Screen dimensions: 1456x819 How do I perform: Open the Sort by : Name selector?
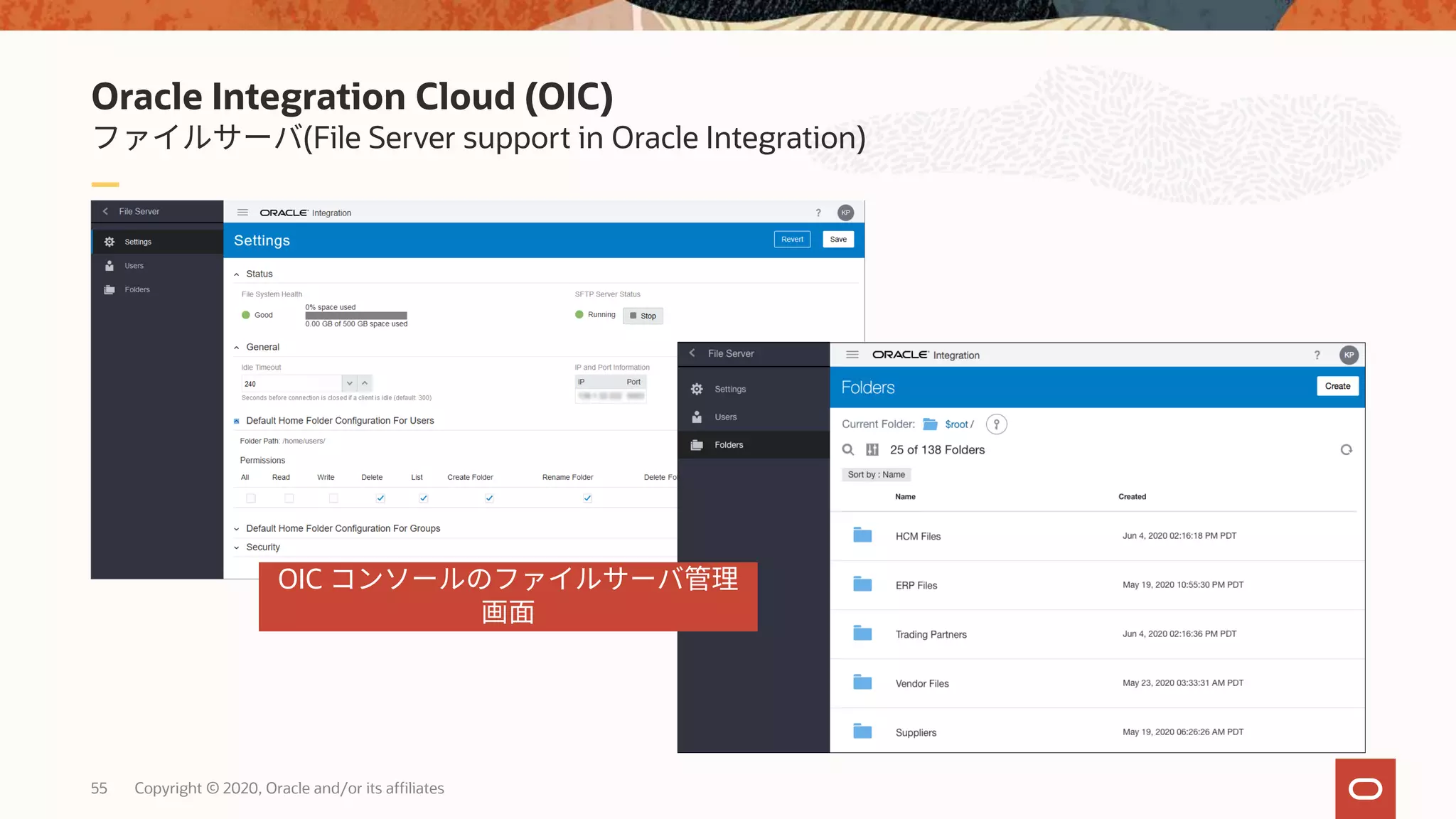pos(876,474)
